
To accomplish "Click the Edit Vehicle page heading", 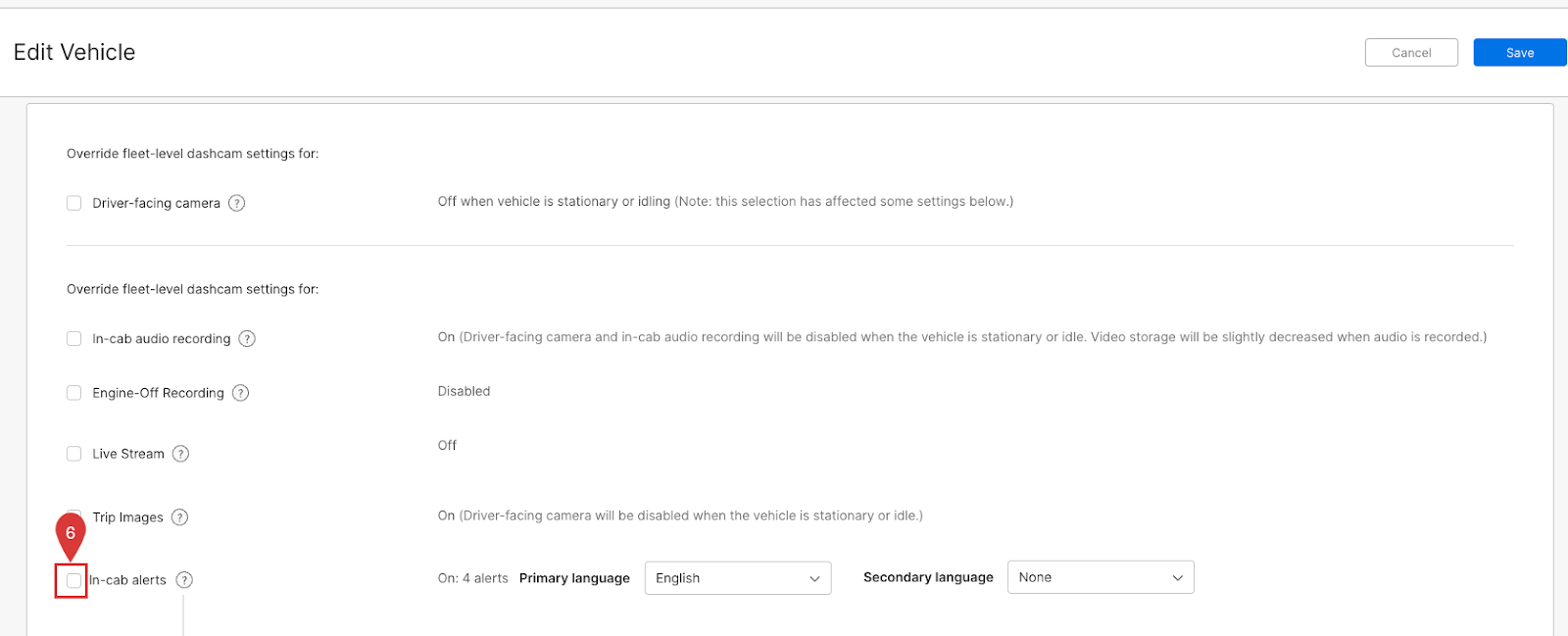I will 74,53.
